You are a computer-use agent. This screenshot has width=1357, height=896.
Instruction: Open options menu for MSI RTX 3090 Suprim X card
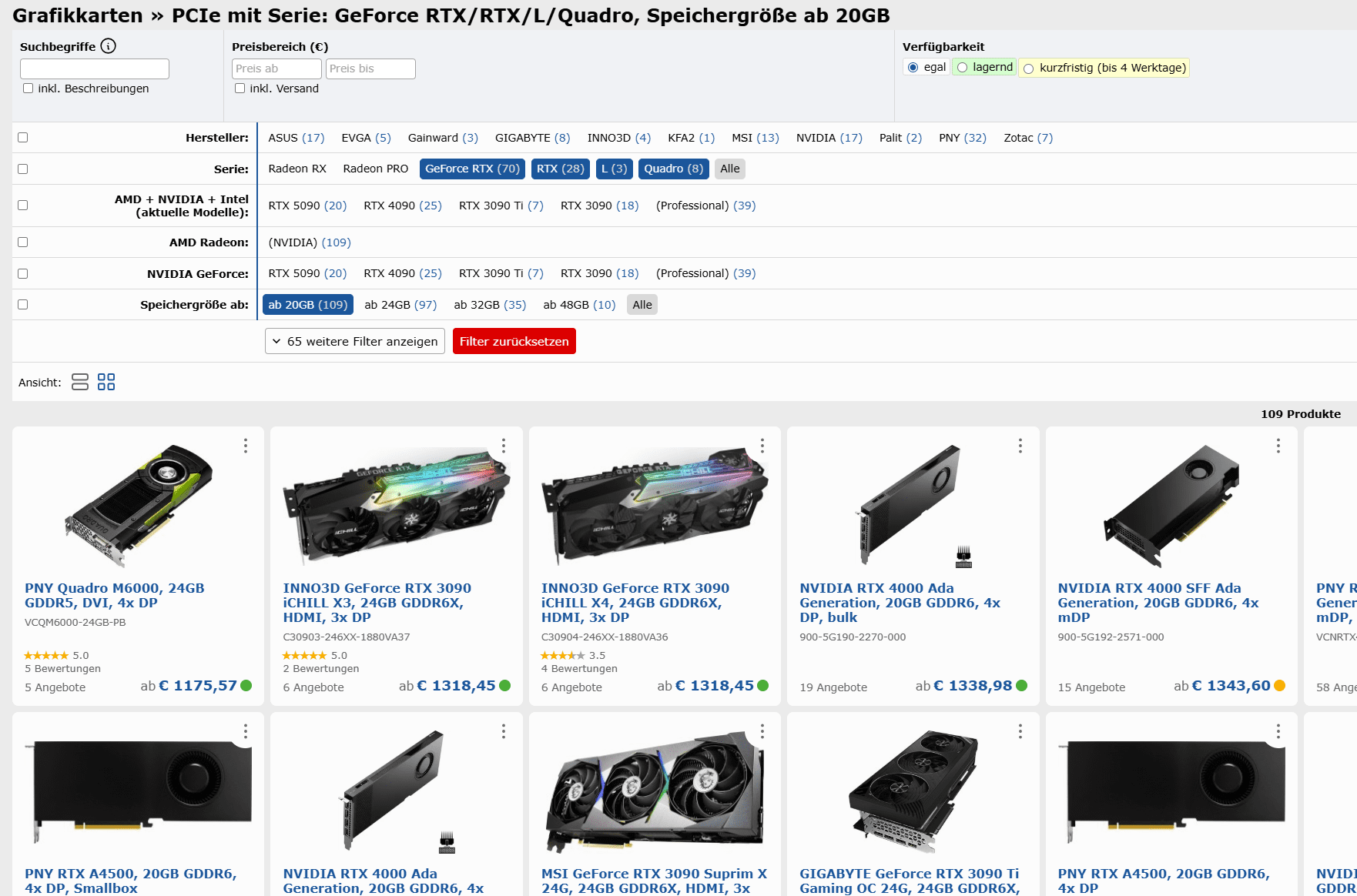[x=762, y=731]
